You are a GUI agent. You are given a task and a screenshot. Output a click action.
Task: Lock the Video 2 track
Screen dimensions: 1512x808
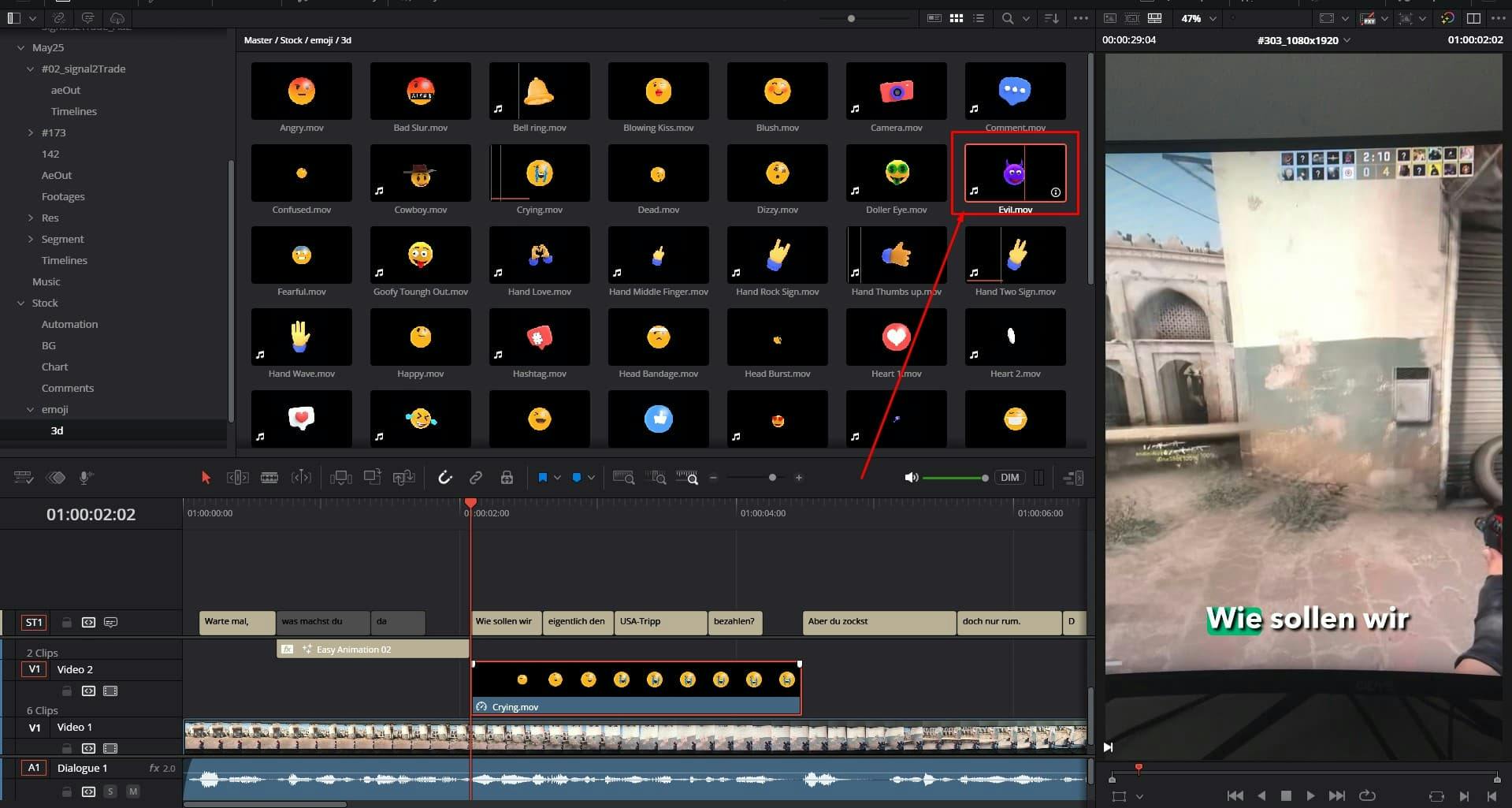tap(67, 691)
